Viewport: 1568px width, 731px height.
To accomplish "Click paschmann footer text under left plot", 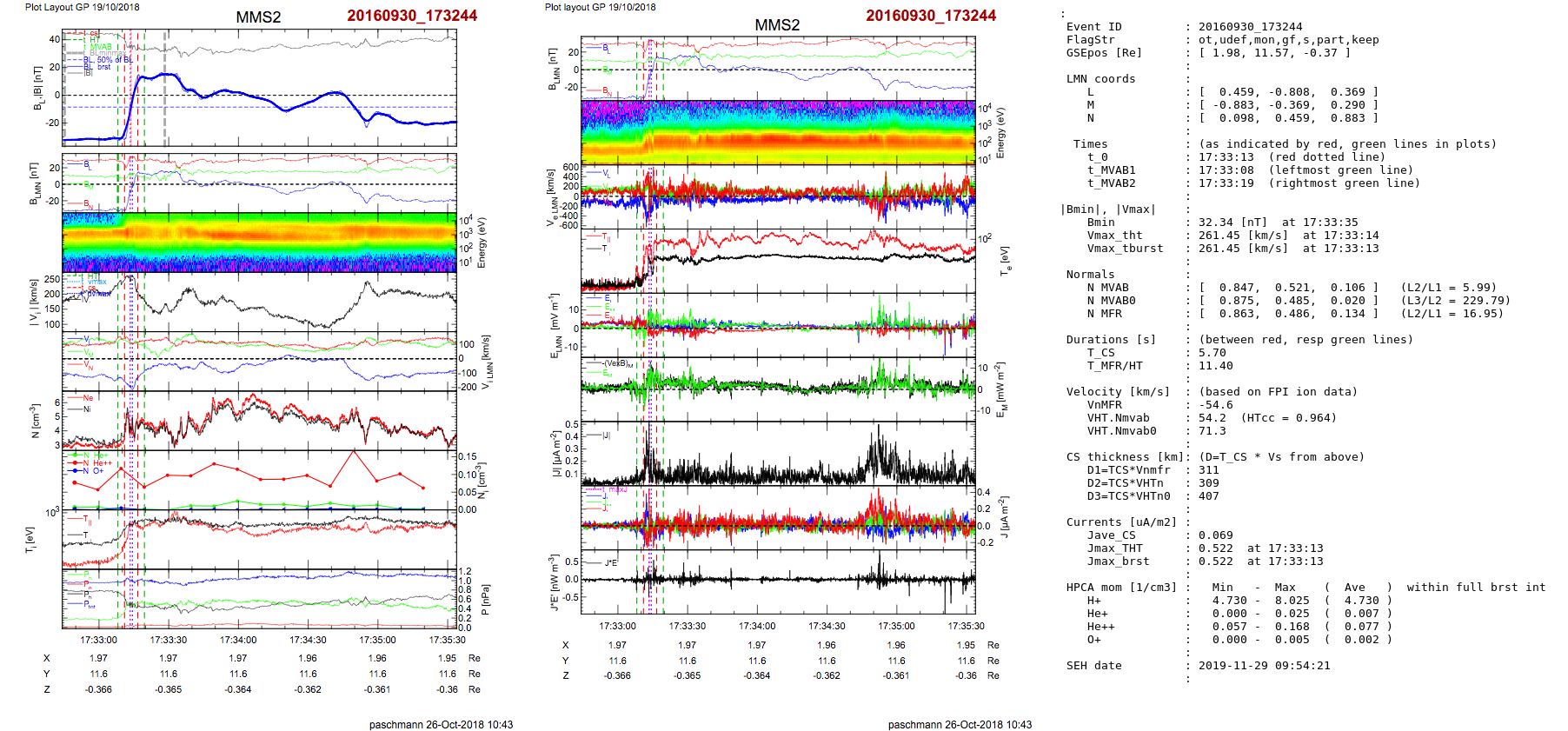I will (x=441, y=724).
